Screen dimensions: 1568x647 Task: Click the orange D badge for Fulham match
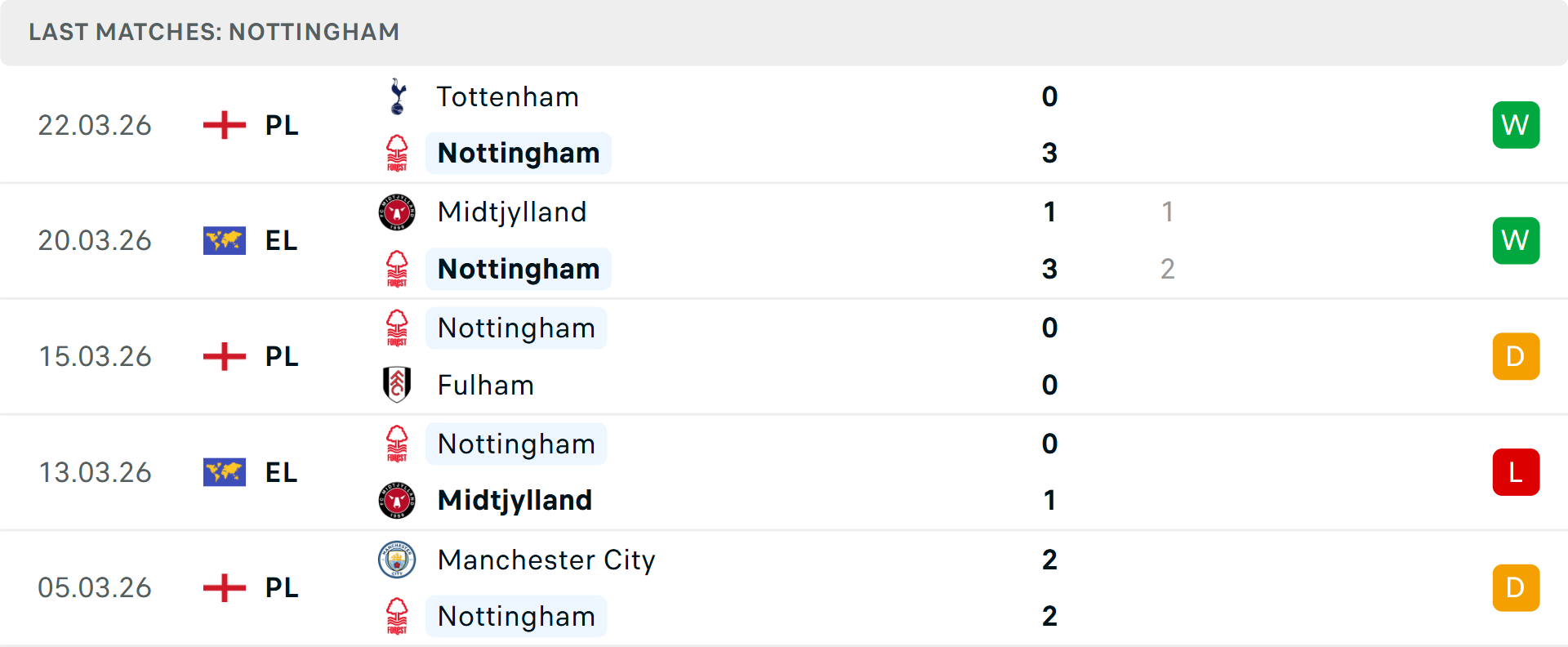click(x=1516, y=356)
